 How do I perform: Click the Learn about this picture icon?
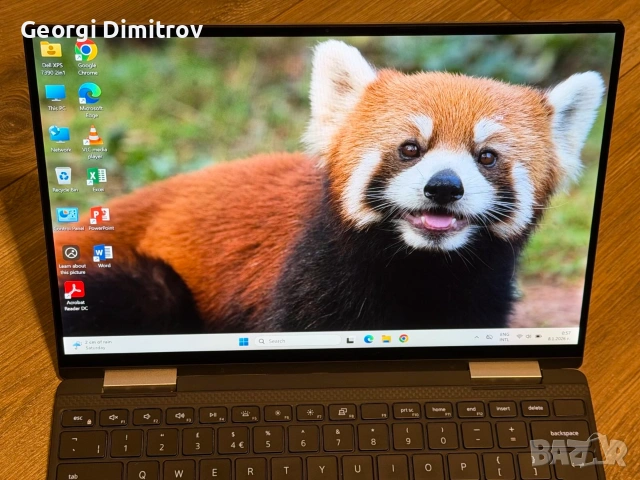click(x=72, y=260)
